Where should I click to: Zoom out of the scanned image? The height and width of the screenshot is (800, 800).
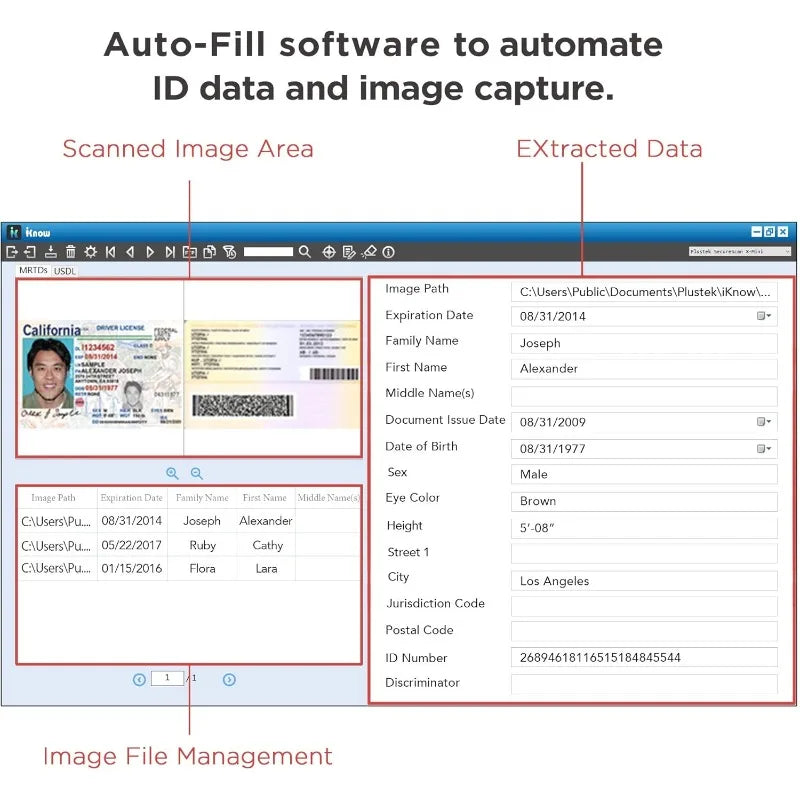[196, 473]
